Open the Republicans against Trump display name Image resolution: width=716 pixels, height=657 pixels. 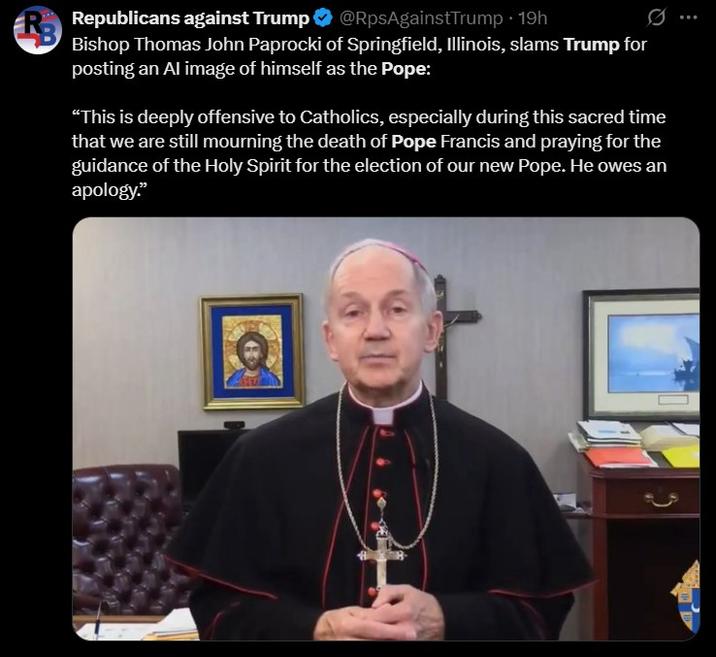click(191, 18)
